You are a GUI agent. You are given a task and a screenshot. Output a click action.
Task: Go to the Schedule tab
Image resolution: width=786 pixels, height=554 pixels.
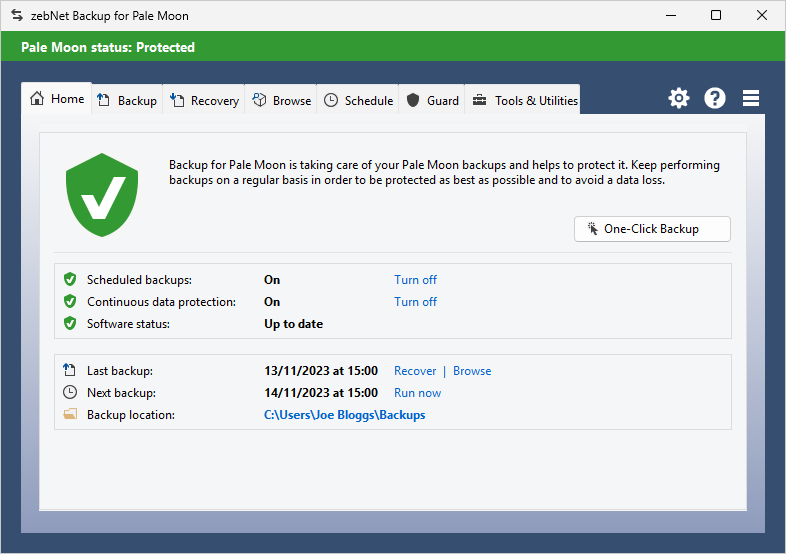click(358, 101)
